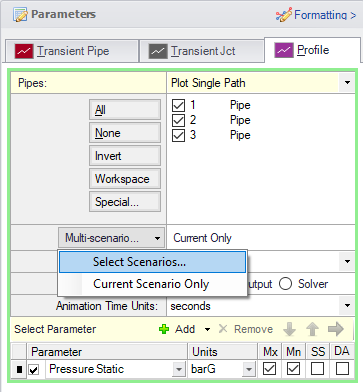Screen dimensions: 363x392
Task: Uncheck pipe 3 checkbox
Action: (x=178, y=135)
